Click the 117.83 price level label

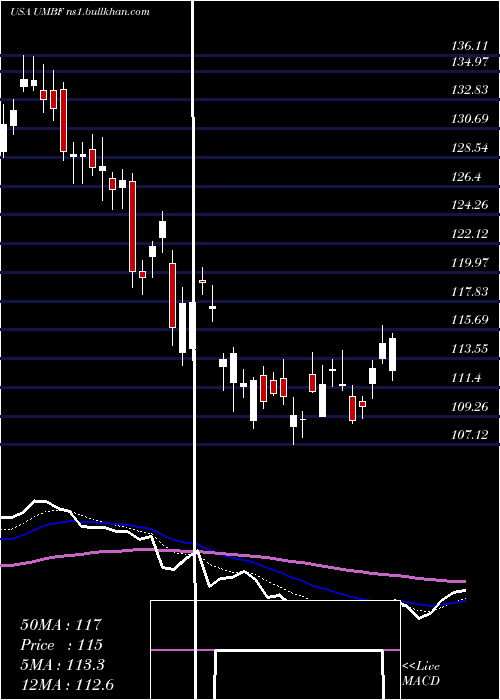470,292
